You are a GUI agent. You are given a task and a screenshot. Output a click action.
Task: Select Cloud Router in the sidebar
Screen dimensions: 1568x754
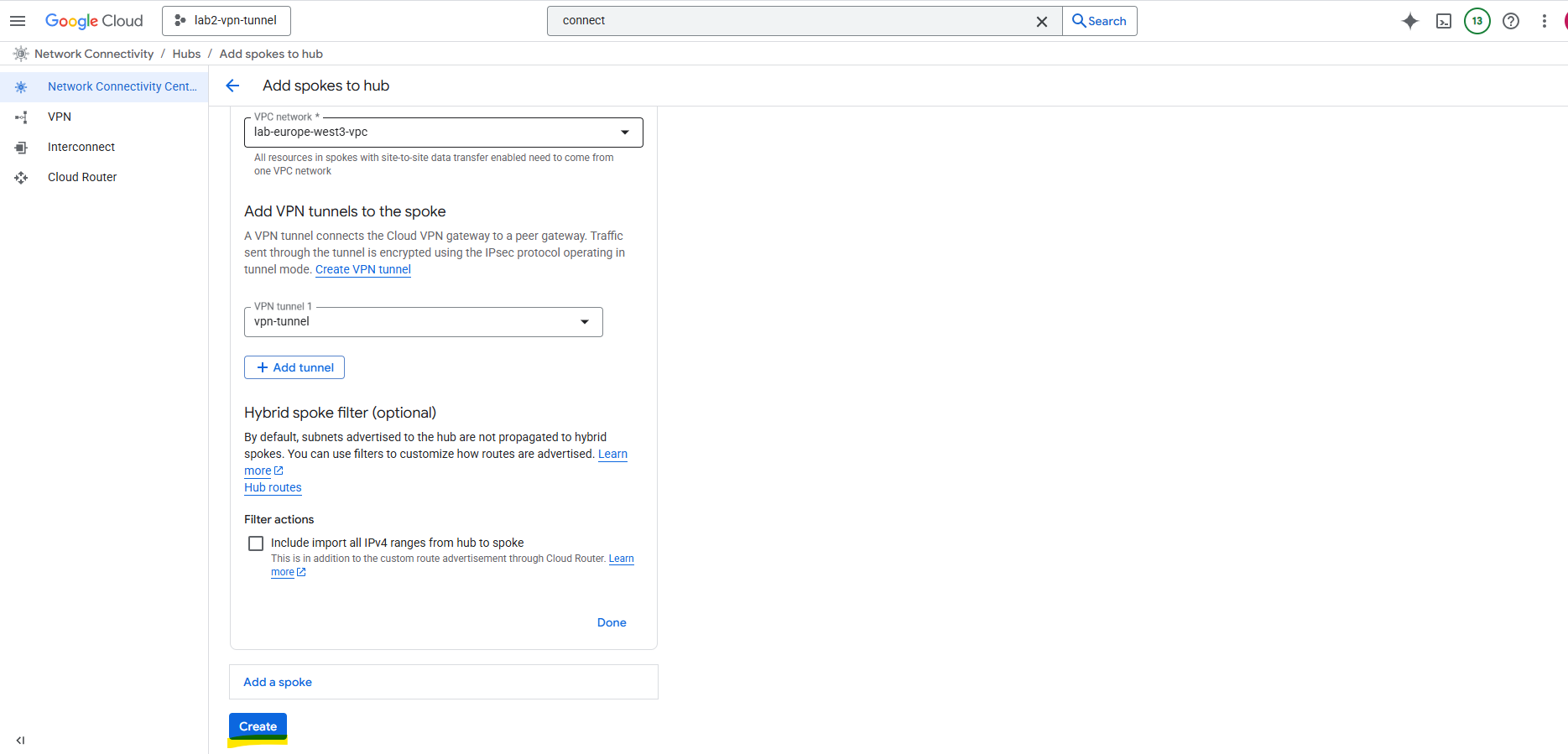(82, 177)
